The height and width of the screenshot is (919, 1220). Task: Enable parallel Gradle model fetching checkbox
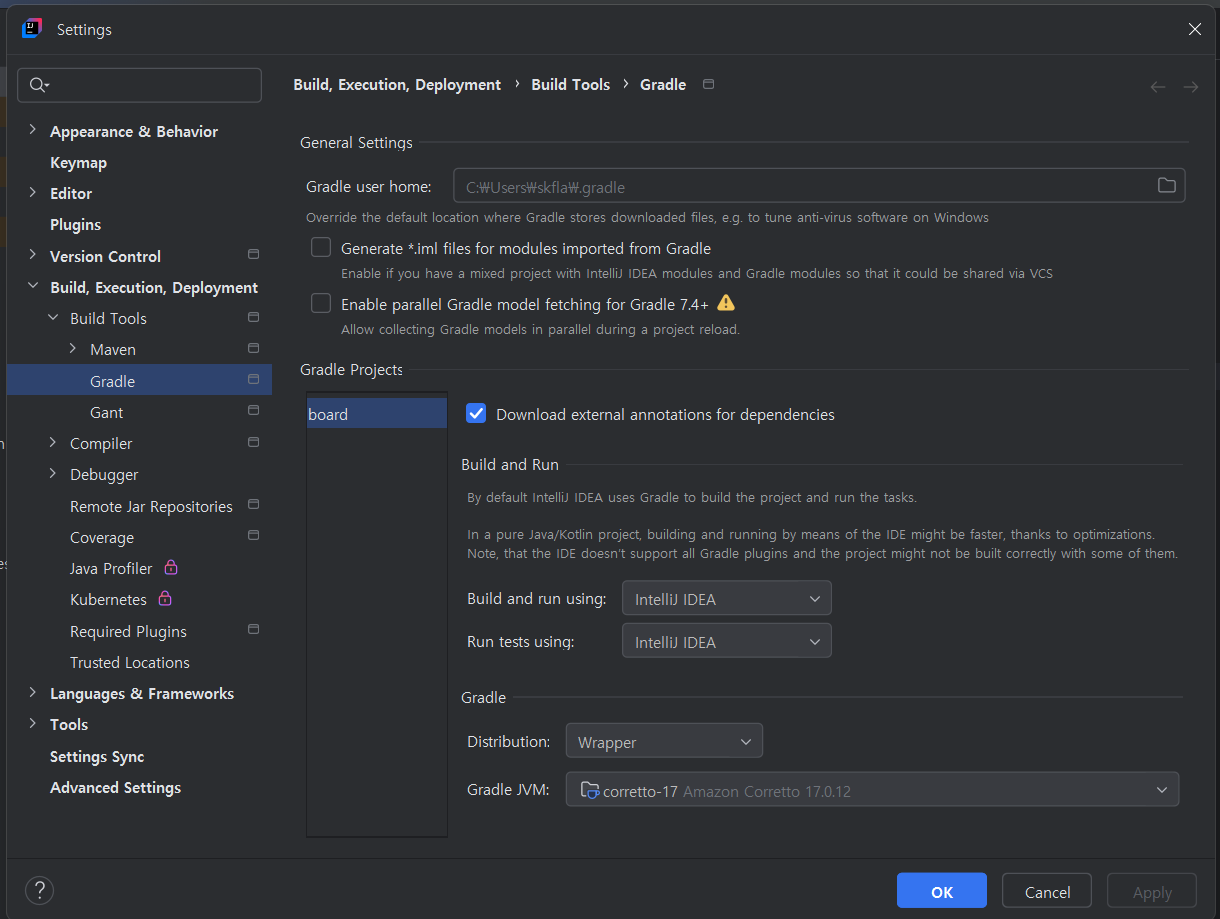pyautogui.click(x=321, y=303)
